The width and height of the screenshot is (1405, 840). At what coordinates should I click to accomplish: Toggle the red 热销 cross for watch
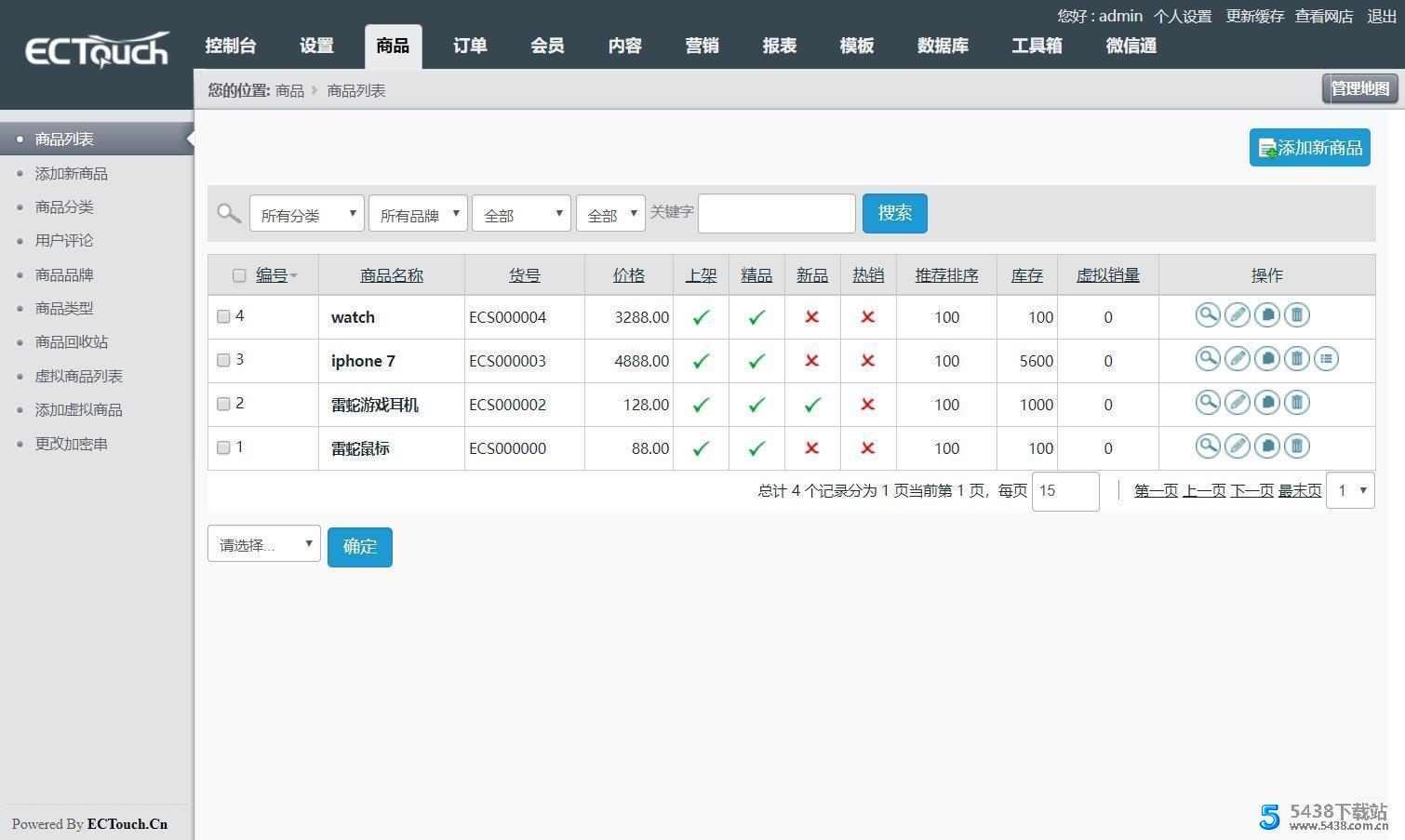pyautogui.click(x=867, y=317)
